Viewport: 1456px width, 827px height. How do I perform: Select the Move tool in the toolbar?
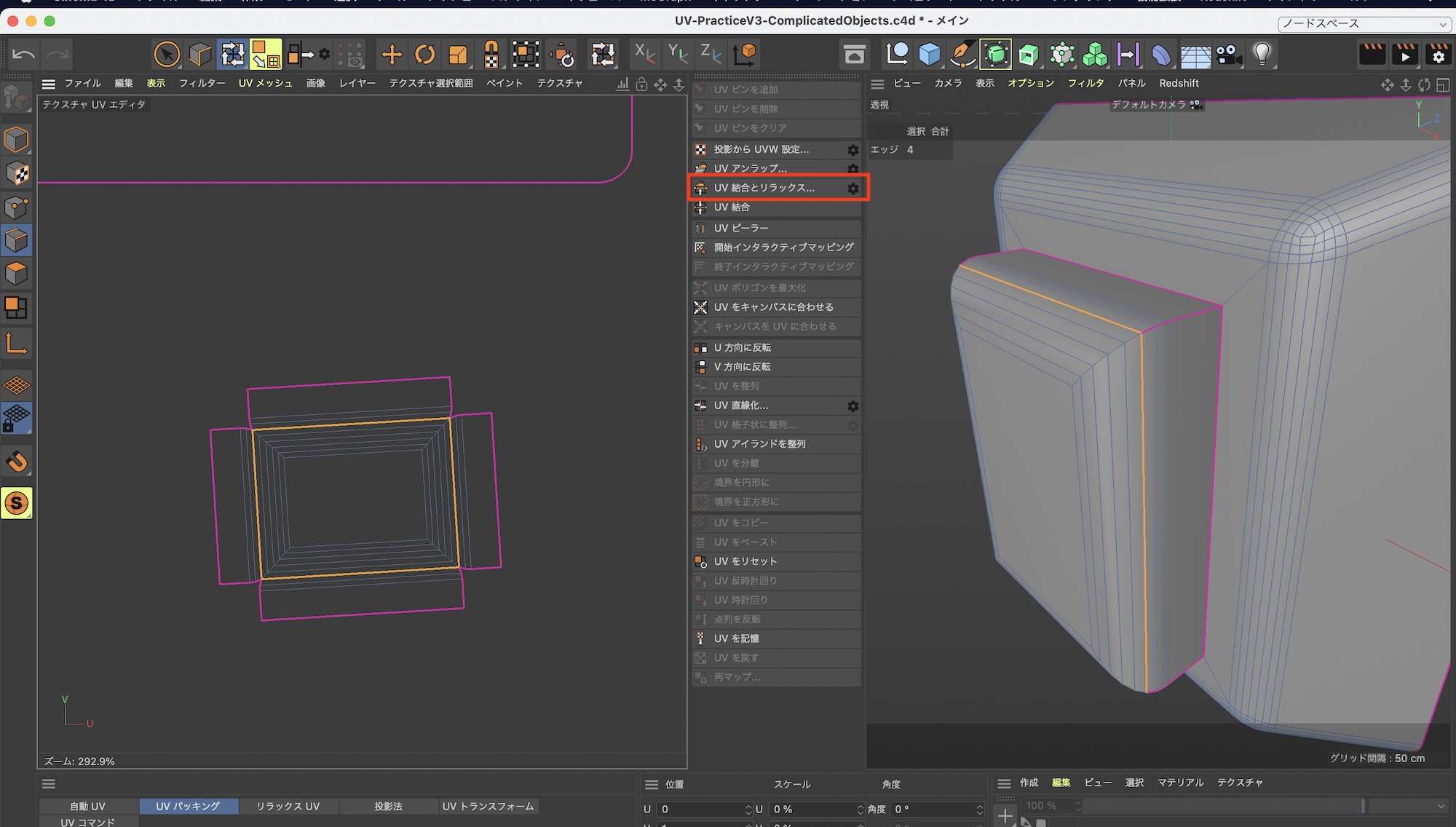[x=392, y=55]
